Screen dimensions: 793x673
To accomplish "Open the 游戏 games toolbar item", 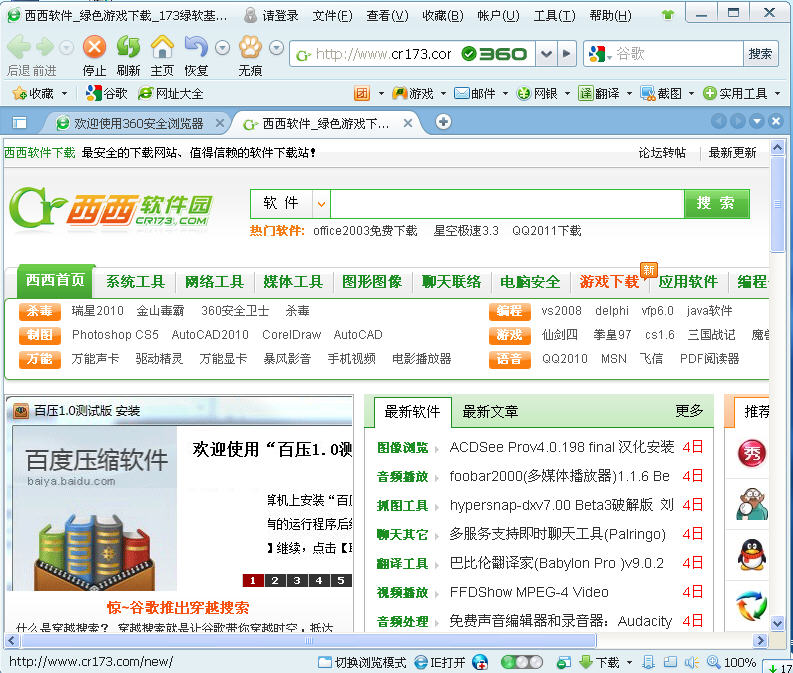I will (x=413, y=94).
